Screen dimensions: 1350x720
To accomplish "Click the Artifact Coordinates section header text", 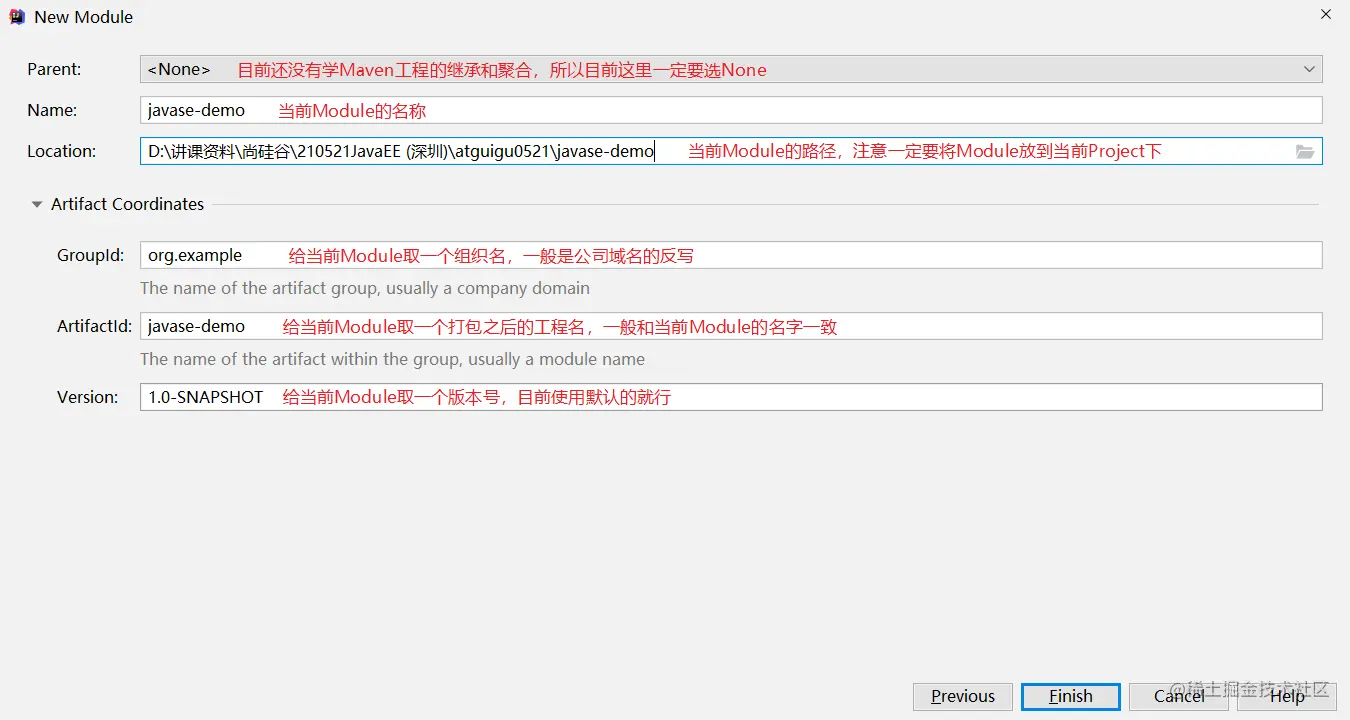I will click(128, 204).
